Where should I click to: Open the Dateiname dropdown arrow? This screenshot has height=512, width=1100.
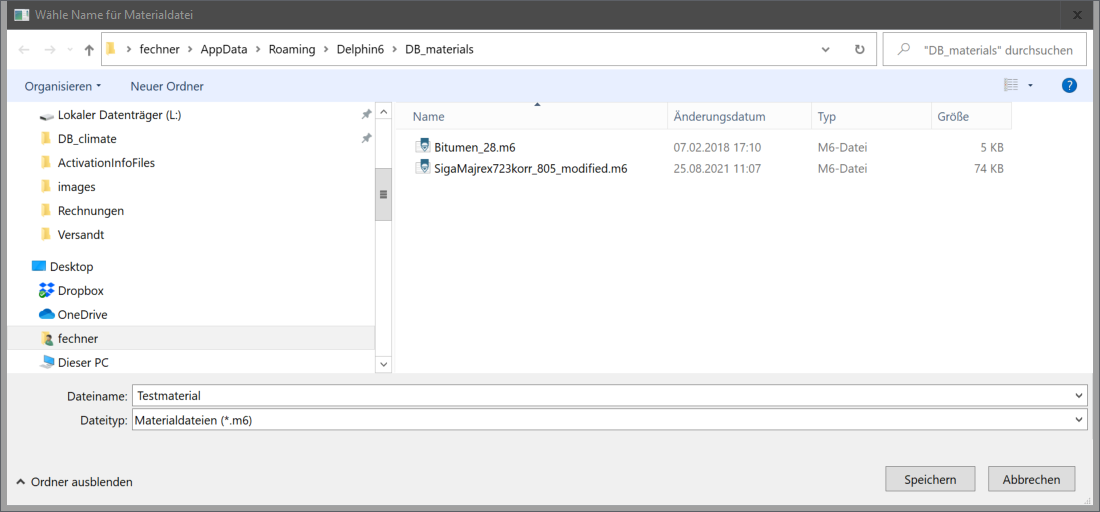[x=1079, y=396]
